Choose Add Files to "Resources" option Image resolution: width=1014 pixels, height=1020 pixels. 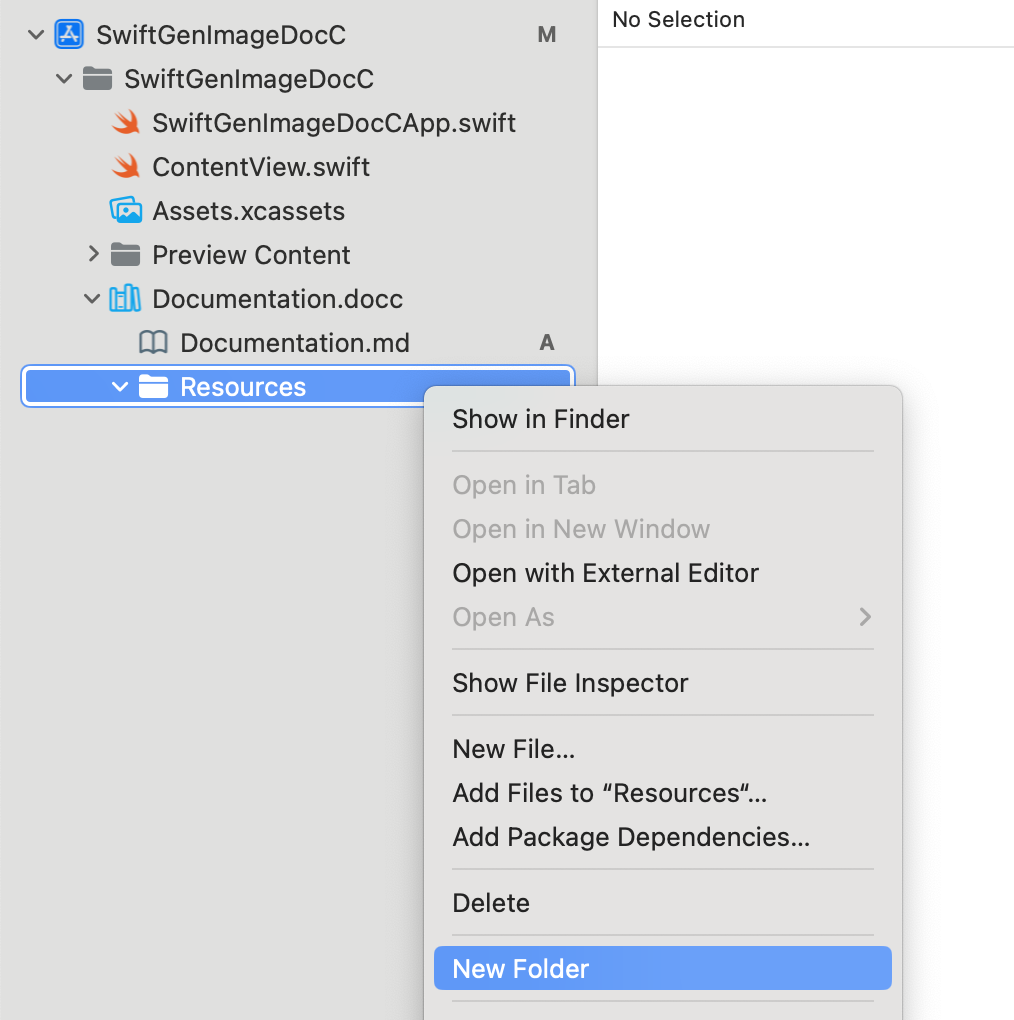pyautogui.click(x=609, y=793)
